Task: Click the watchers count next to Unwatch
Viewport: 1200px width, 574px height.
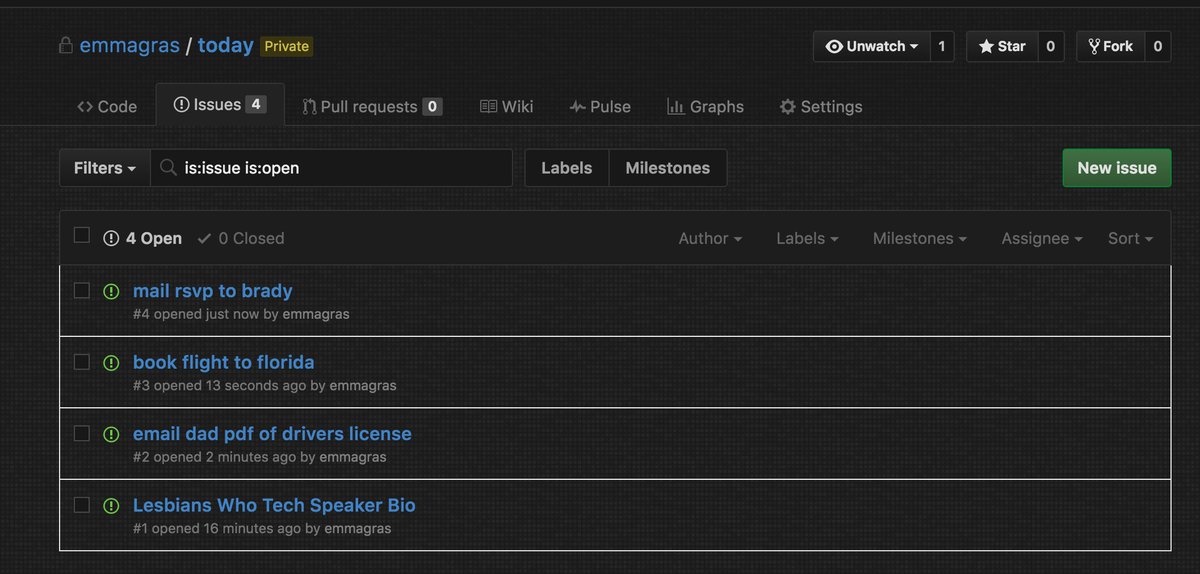Action: [x=942, y=46]
